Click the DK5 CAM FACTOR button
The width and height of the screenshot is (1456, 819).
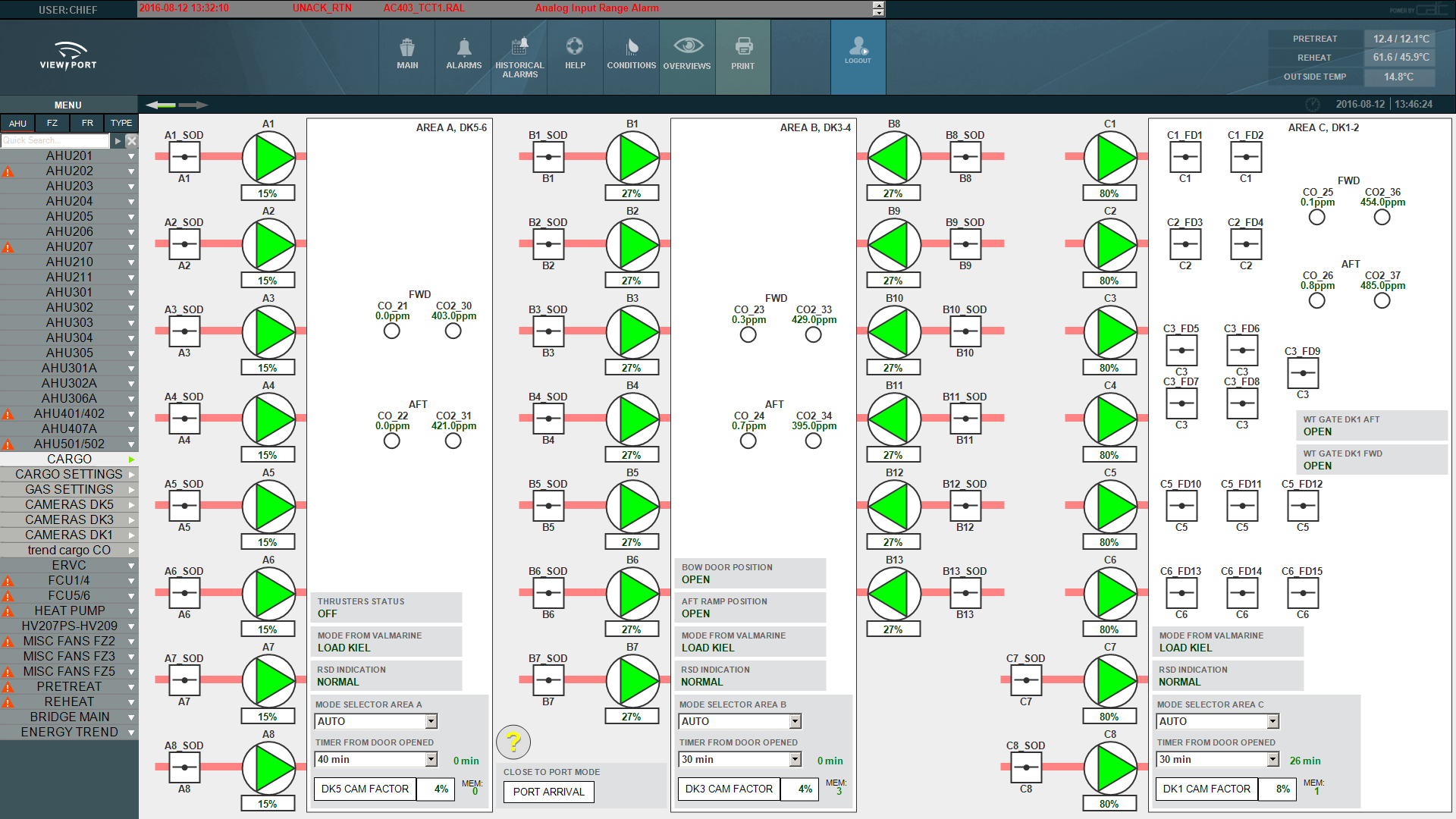[365, 789]
